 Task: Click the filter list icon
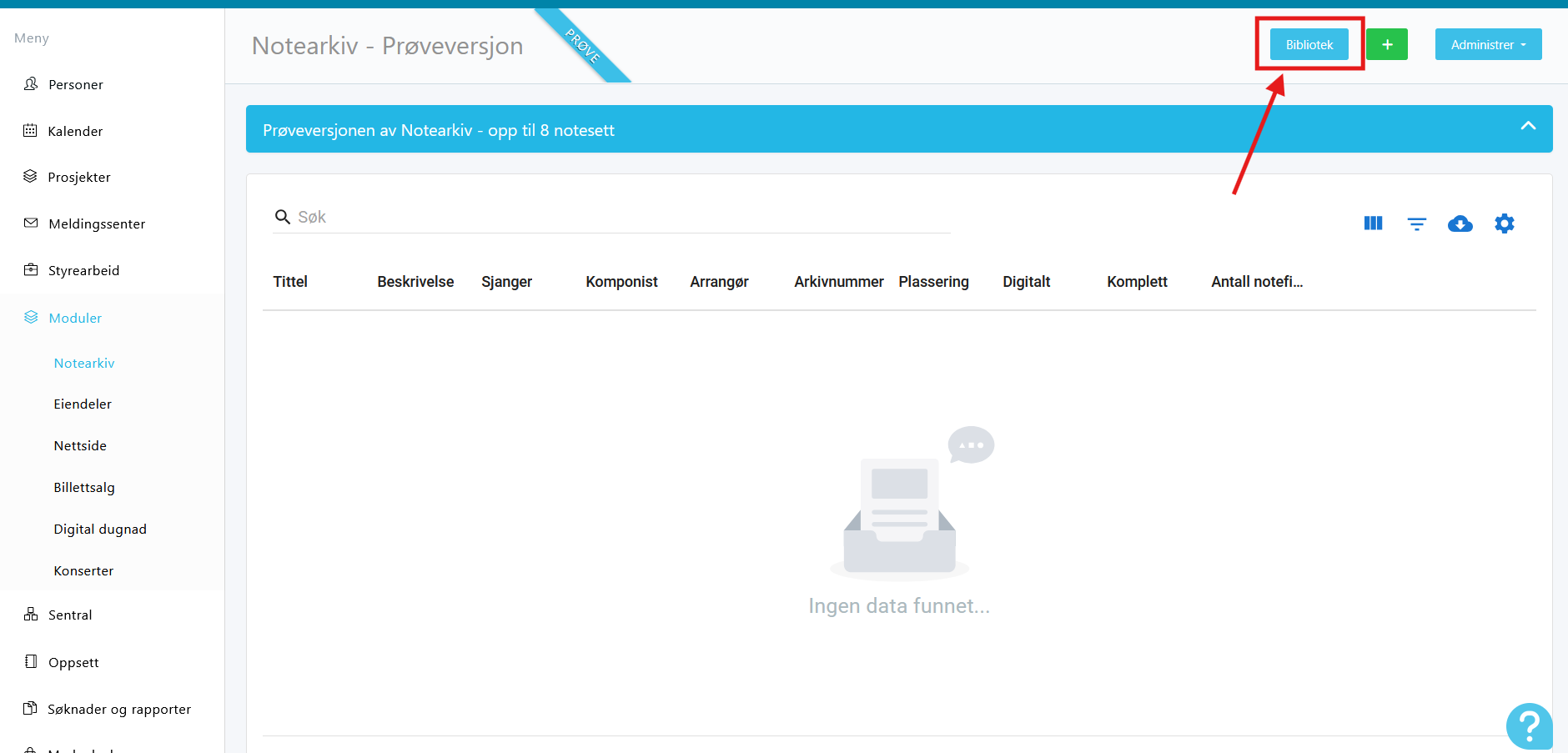coord(1416,223)
